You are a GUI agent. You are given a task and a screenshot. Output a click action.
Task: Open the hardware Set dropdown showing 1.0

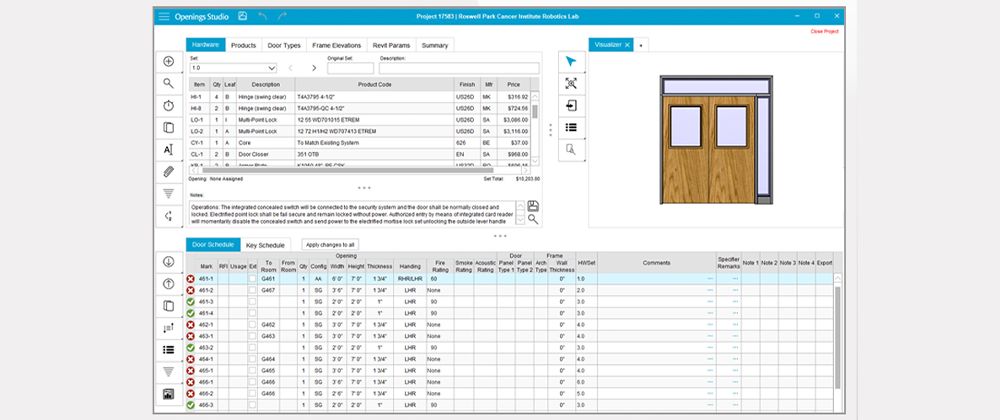[x=233, y=68]
